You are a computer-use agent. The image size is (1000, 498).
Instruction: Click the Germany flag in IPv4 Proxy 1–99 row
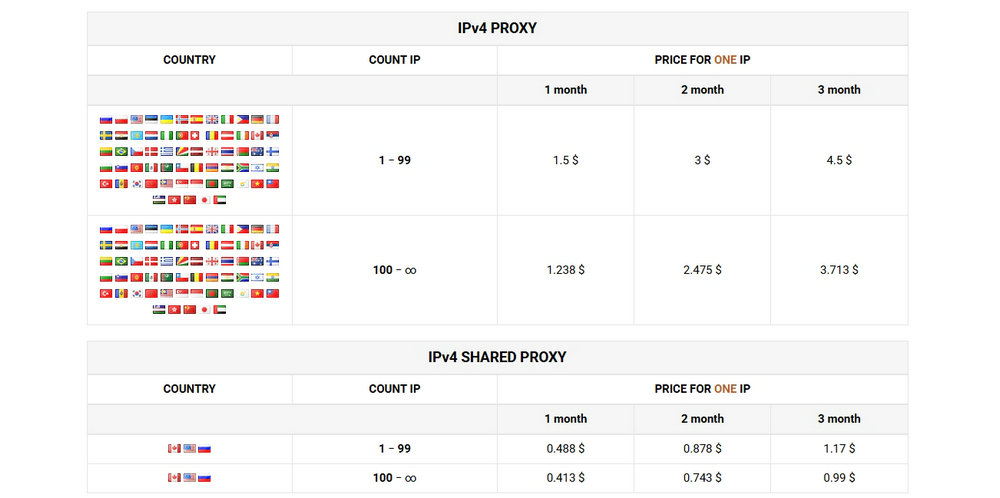[258, 119]
